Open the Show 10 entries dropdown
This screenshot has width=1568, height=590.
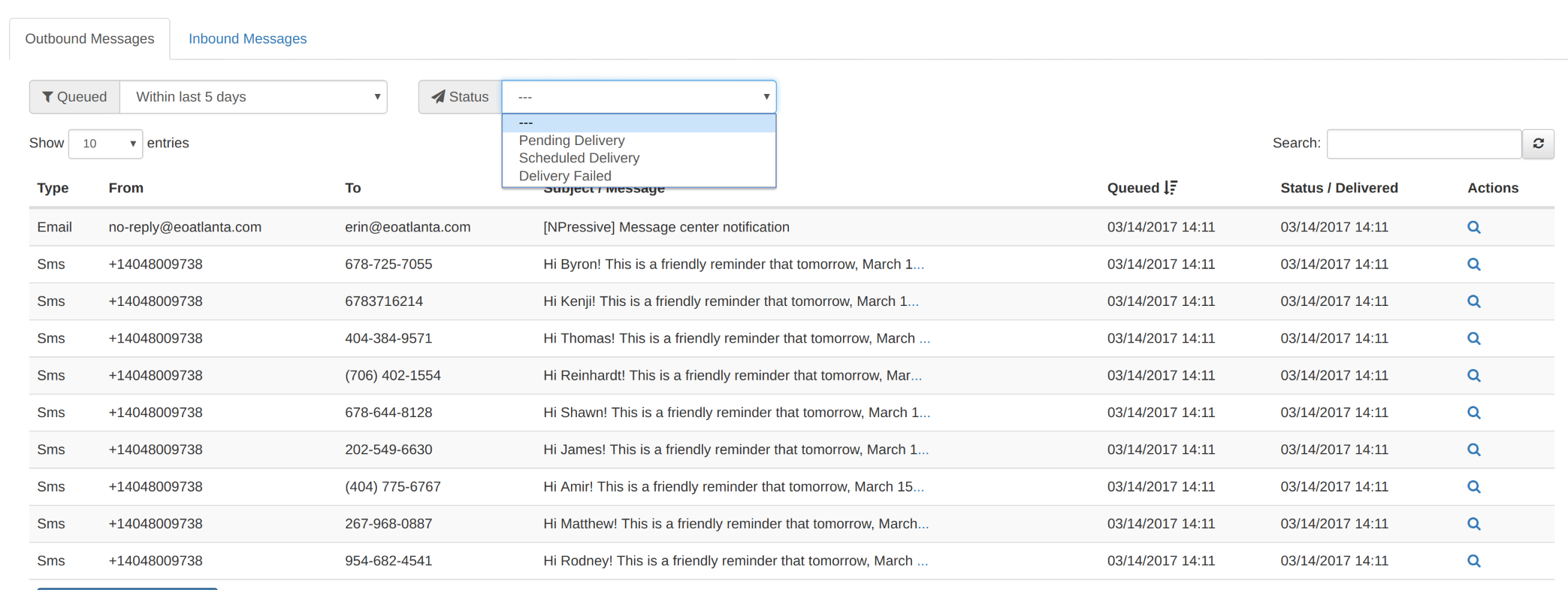point(105,144)
